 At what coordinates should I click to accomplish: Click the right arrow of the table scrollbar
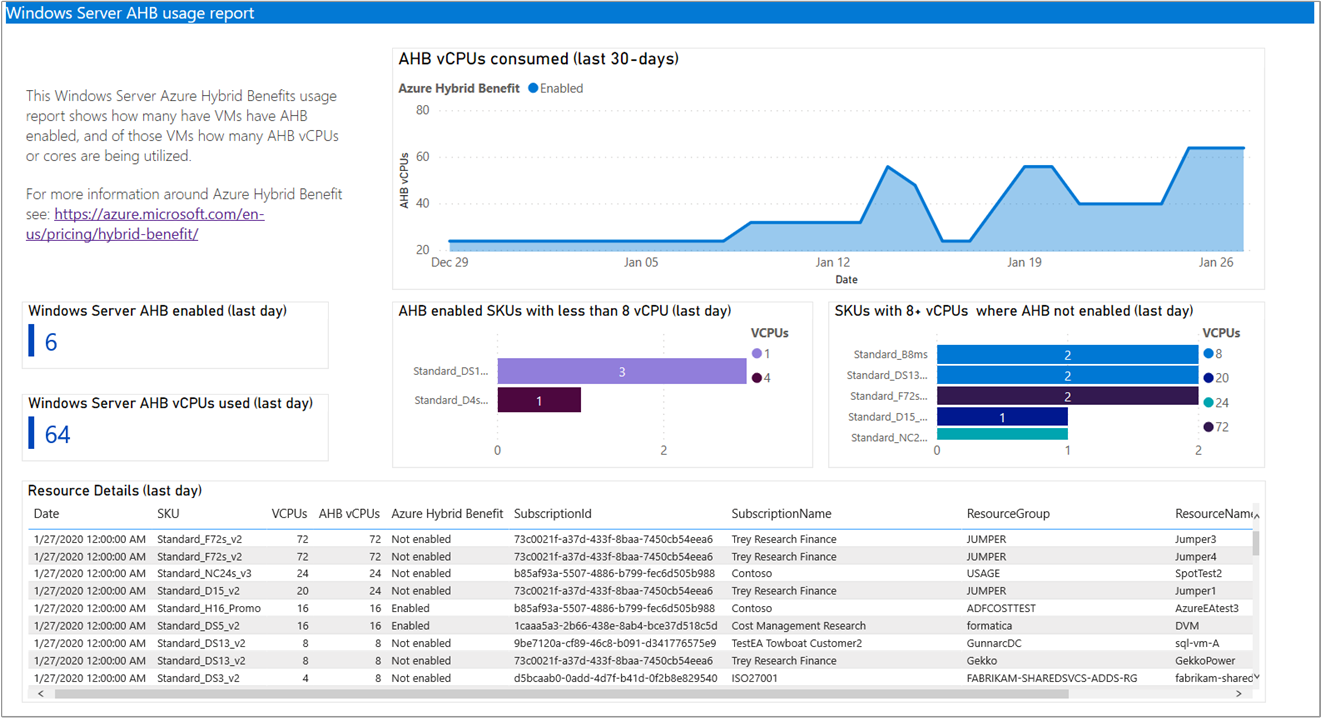click(1240, 692)
